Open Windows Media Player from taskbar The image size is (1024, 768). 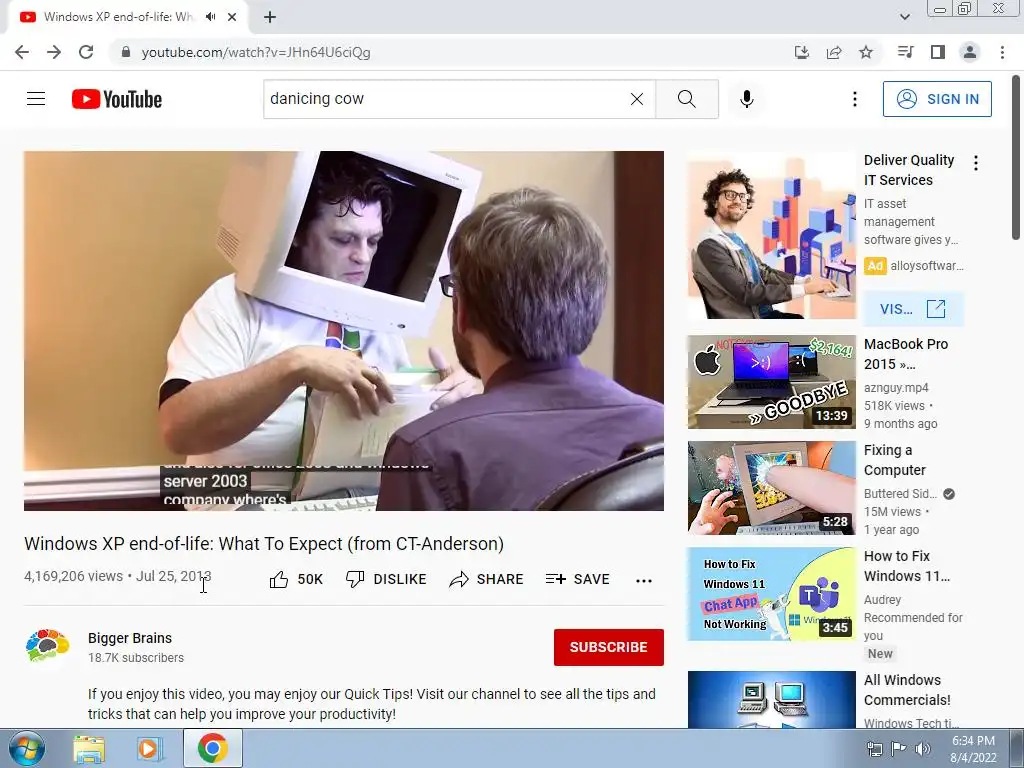tap(149, 749)
